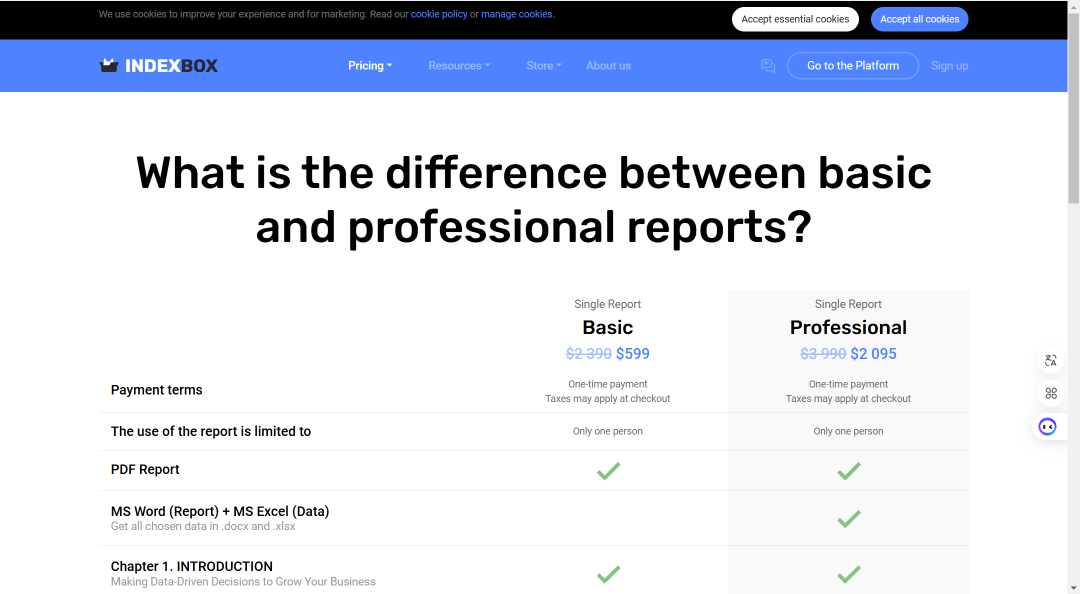
Task: Click the Sign up link
Action: tap(949, 65)
